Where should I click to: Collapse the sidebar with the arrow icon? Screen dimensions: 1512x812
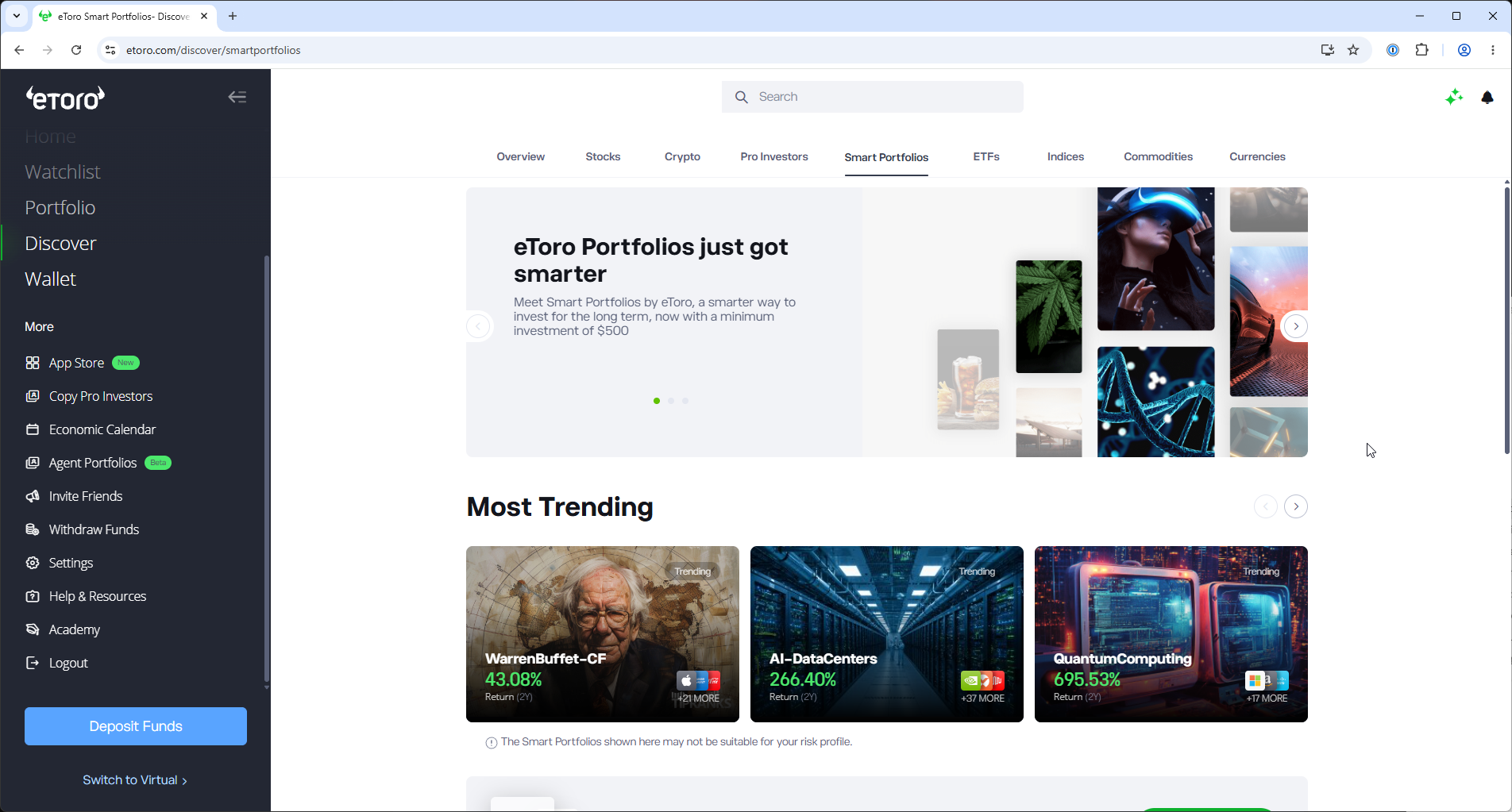(x=237, y=97)
